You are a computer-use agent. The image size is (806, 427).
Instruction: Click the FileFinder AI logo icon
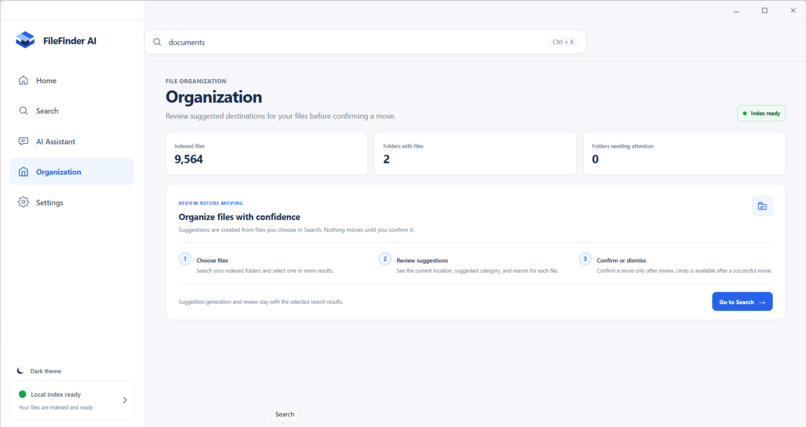pos(25,40)
